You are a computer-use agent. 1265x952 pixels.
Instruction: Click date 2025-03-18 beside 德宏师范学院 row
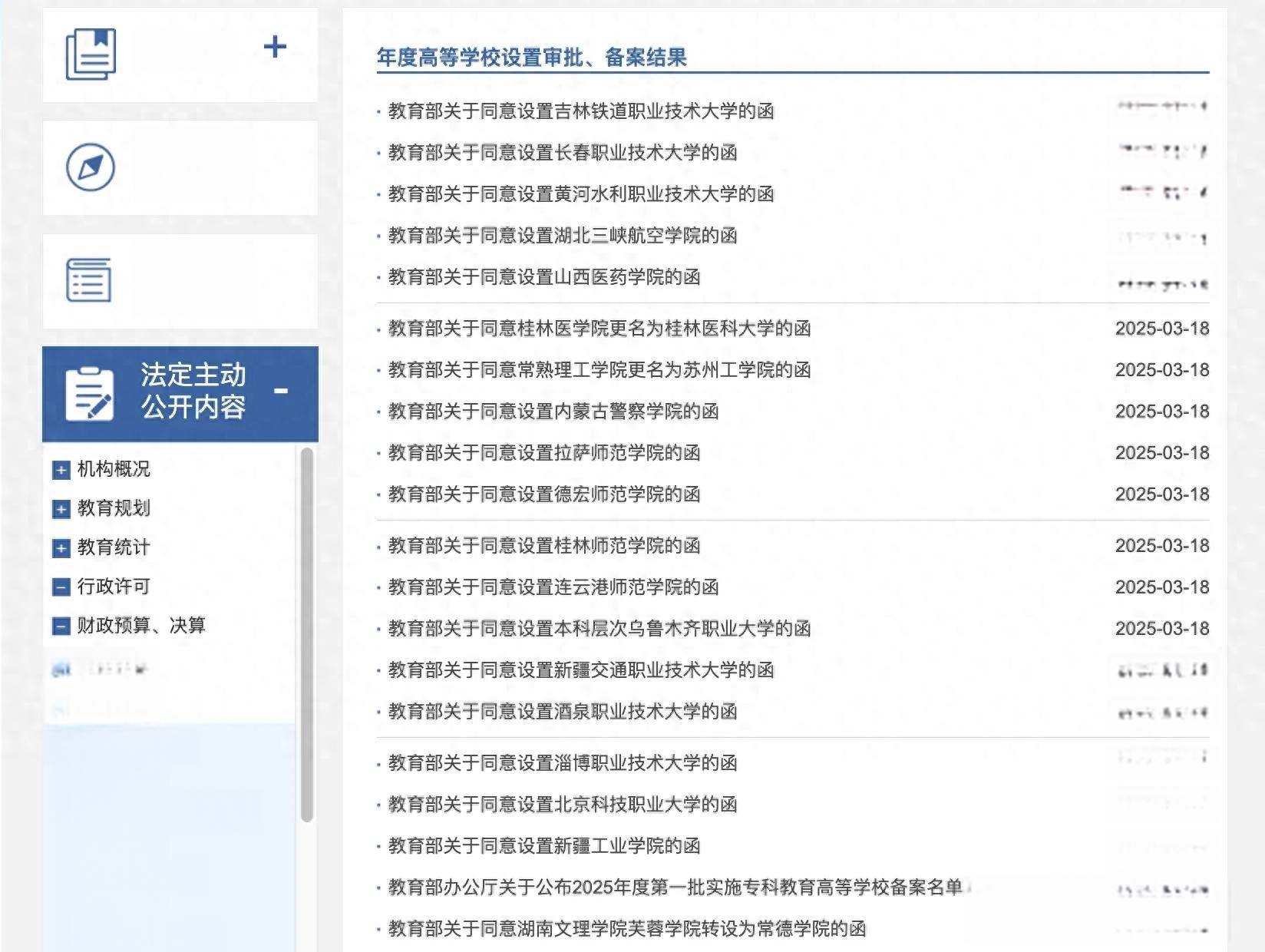tap(1162, 494)
